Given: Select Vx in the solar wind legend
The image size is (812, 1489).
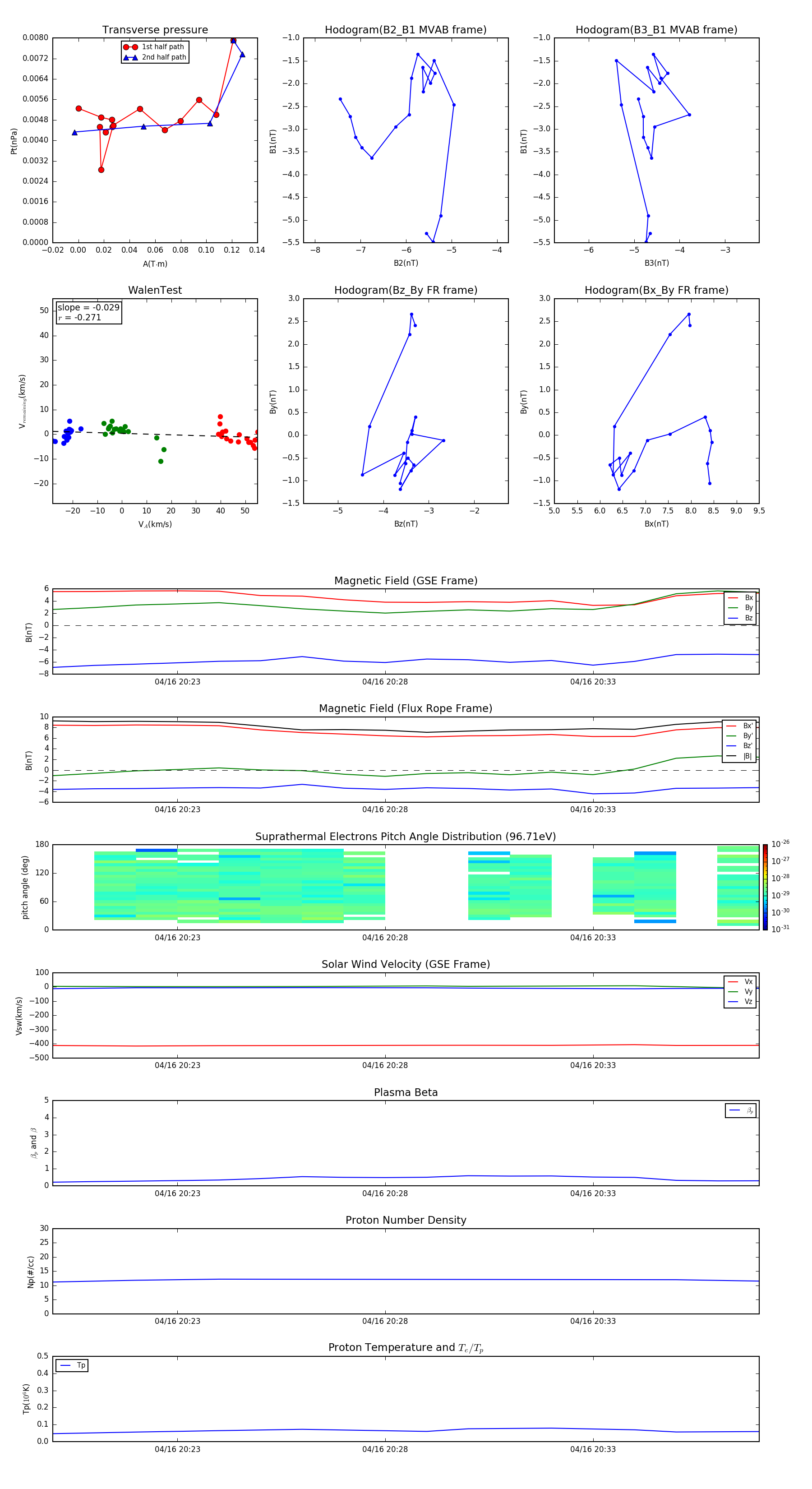Looking at the screenshot, I should (x=740, y=982).
